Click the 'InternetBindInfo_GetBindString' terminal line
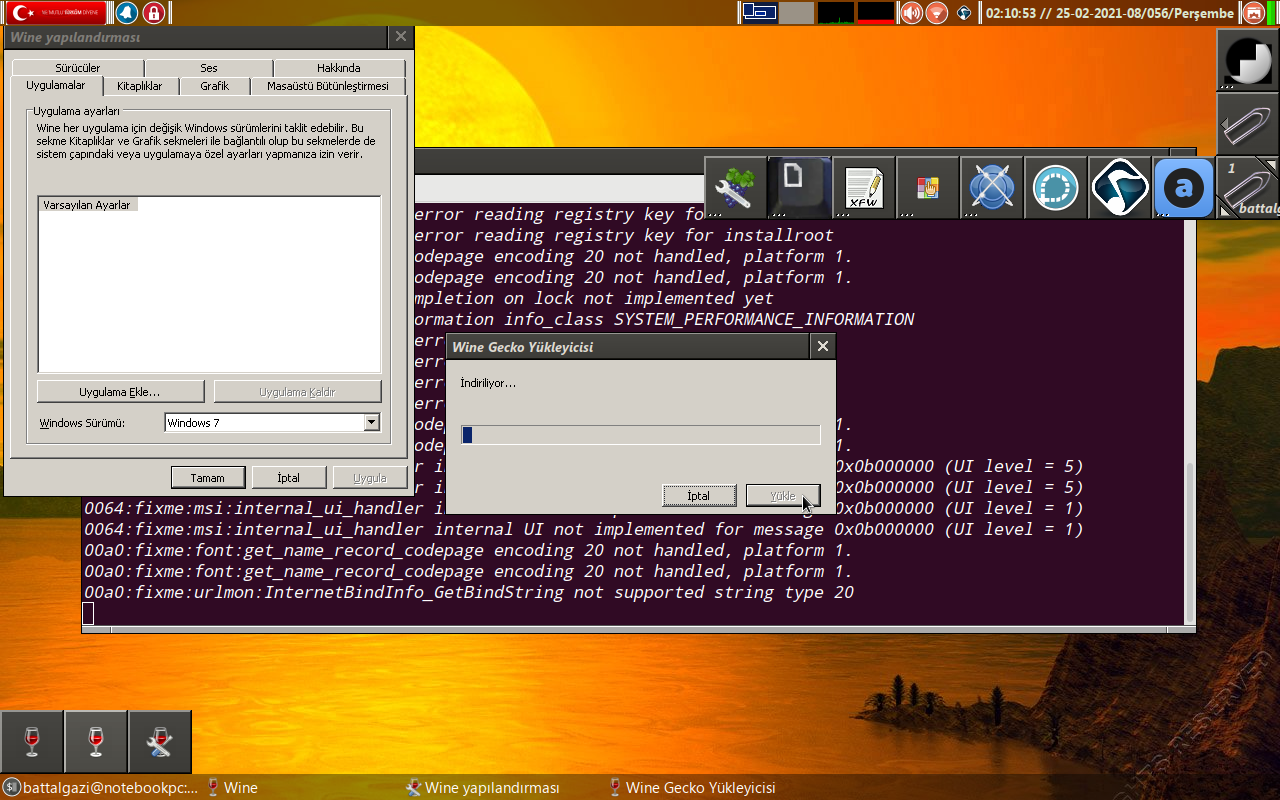Image resolution: width=1280 pixels, height=800 pixels. pyautogui.click(x=469, y=592)
